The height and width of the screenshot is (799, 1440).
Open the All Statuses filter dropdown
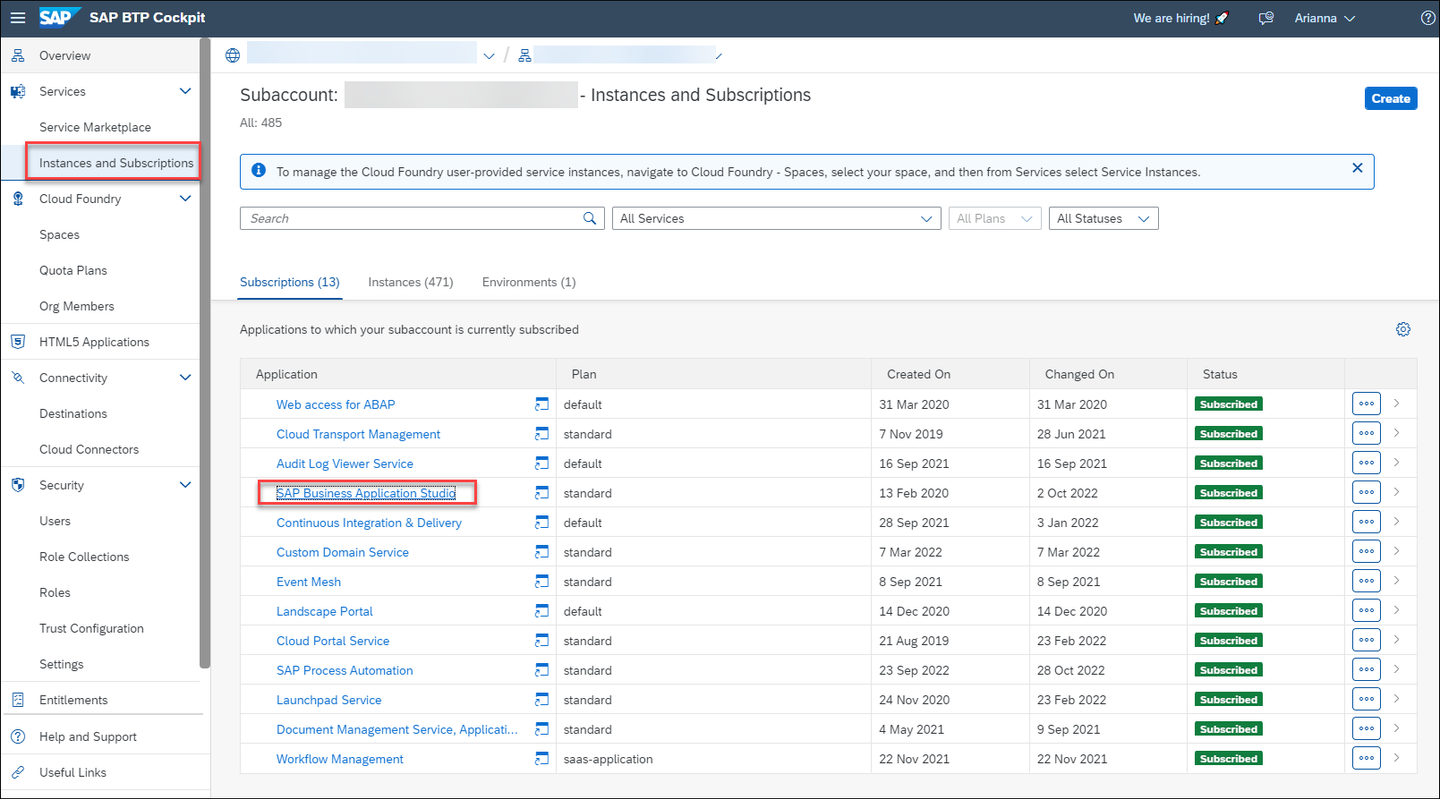pos(1103,218)
